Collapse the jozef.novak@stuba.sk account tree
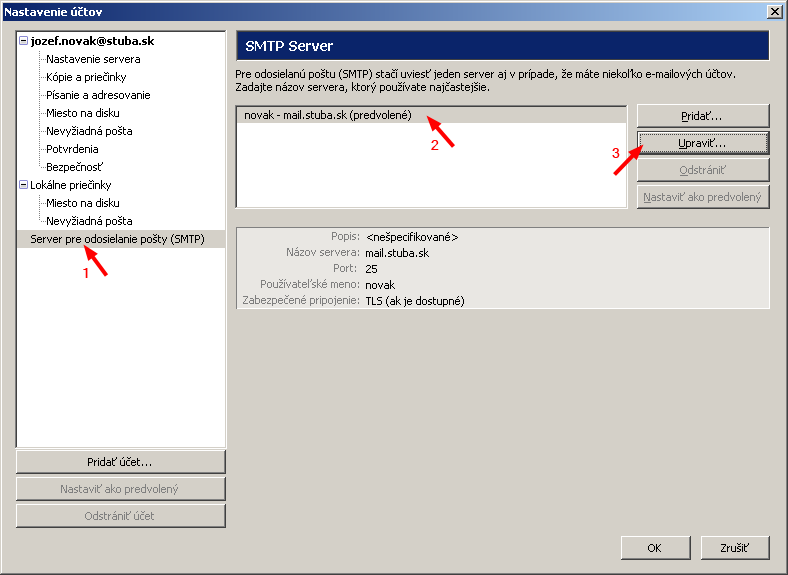The height and width of the screenshot is (575, 788). pyautogui.click(x=24, y=41)
